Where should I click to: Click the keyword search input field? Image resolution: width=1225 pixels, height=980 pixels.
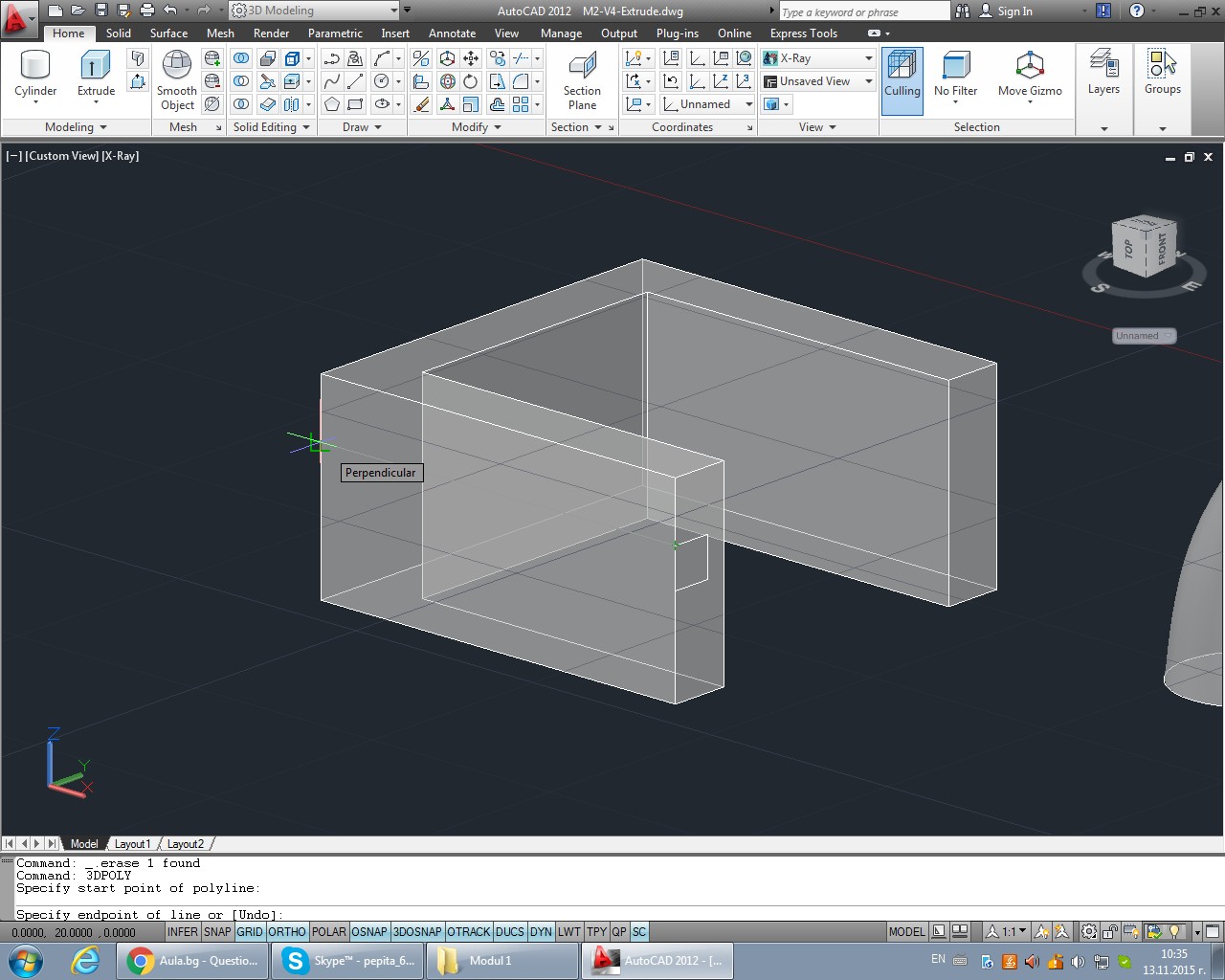tap(864, 11)
